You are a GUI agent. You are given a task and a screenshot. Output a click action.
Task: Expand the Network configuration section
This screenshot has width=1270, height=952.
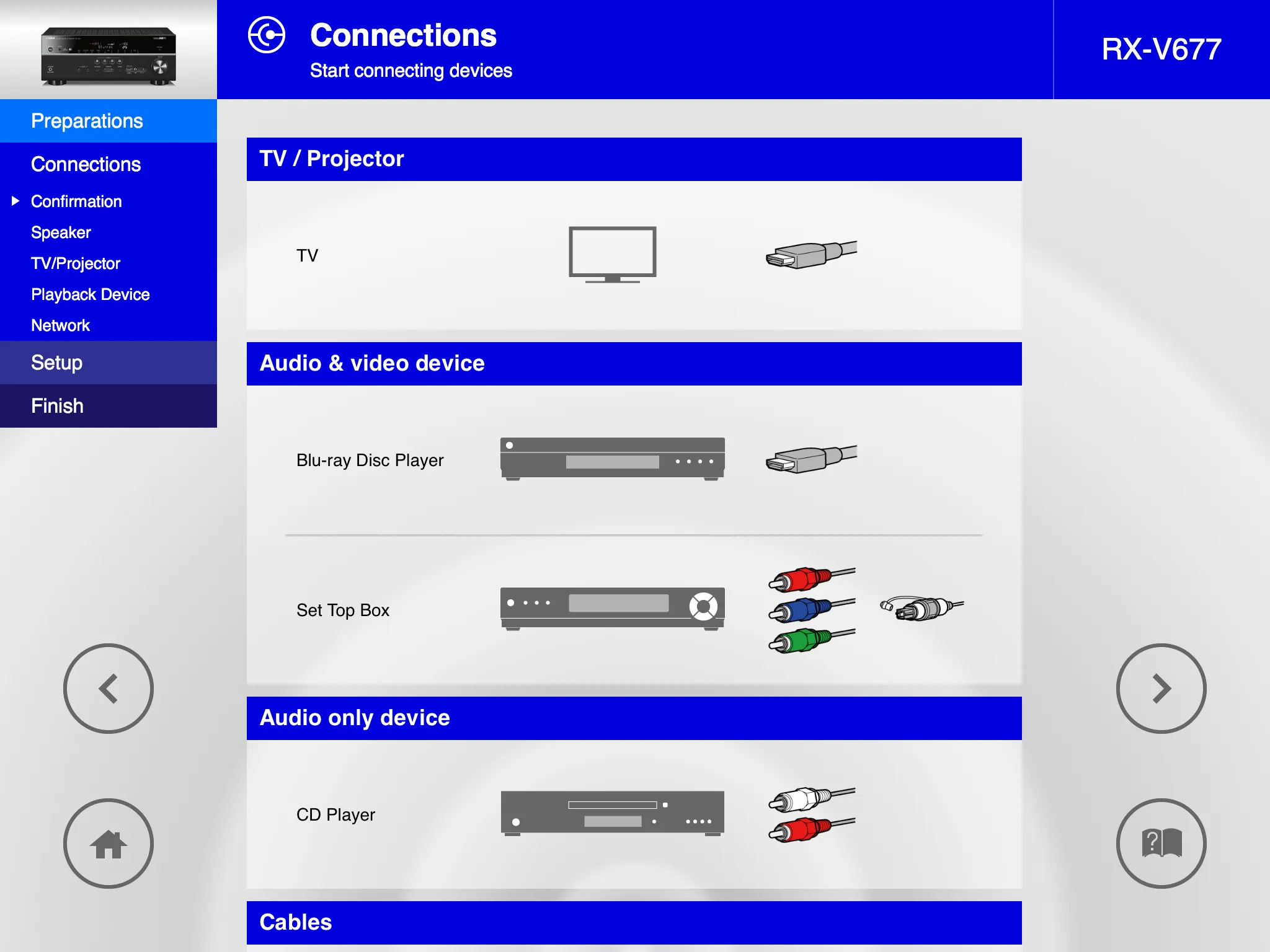(59, 326)
